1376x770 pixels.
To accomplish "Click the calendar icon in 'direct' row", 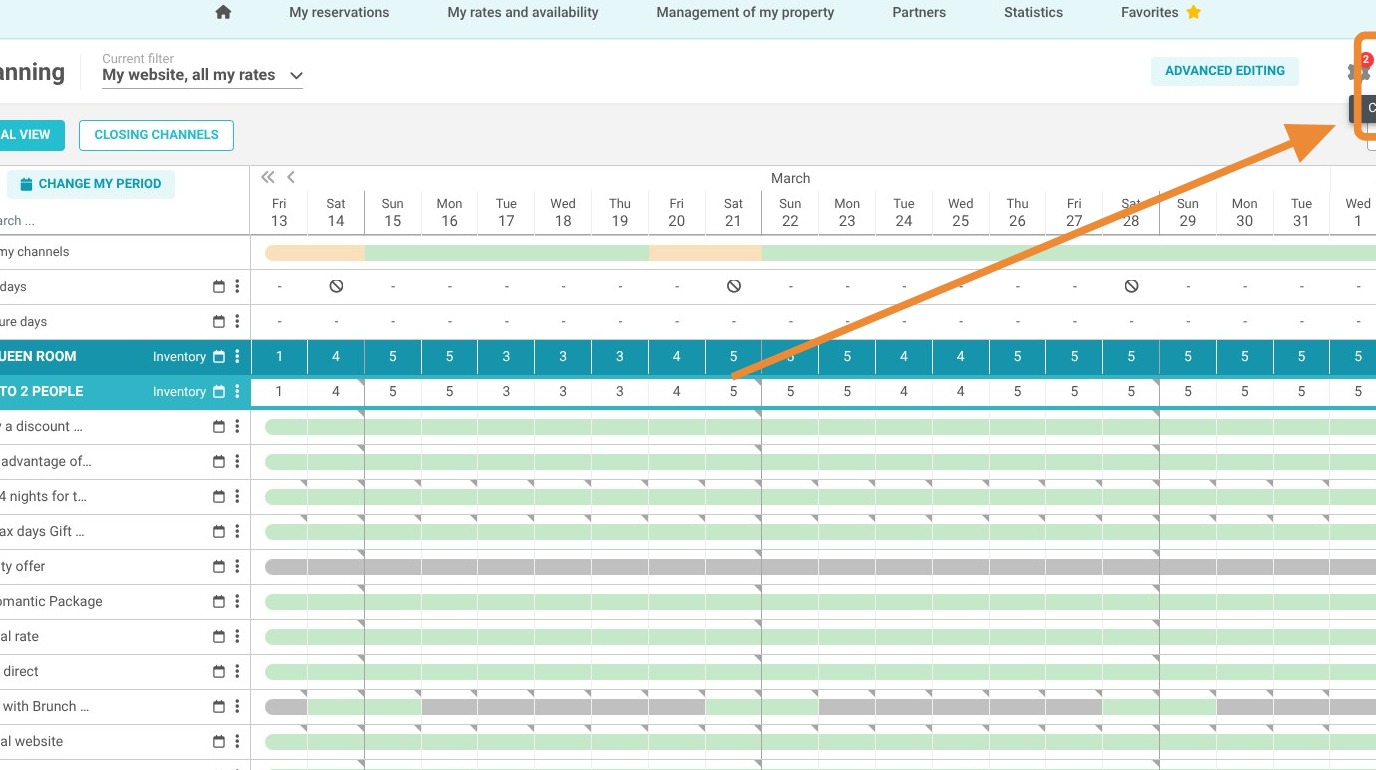I will click(219, 672).
